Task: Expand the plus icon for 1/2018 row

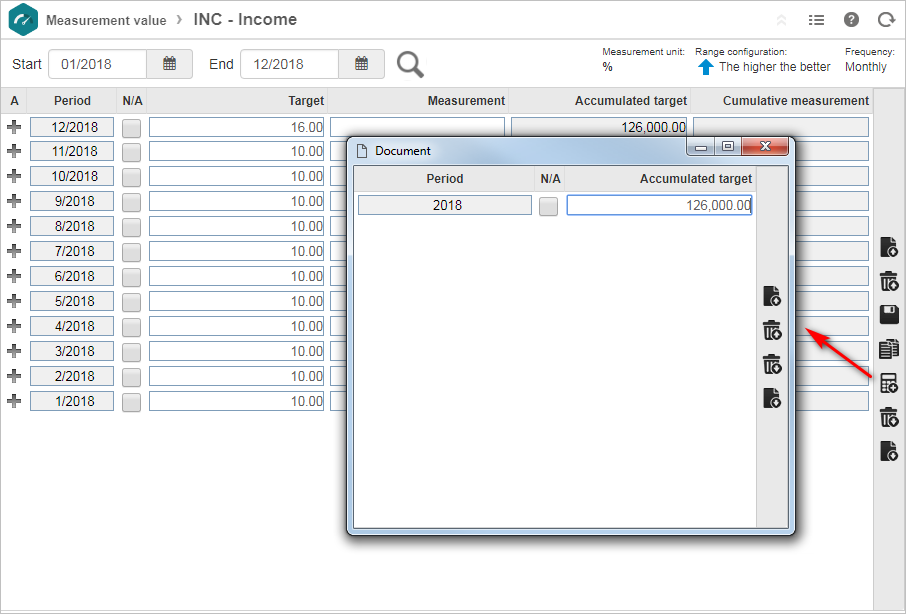Action: [x=14, y=400]
